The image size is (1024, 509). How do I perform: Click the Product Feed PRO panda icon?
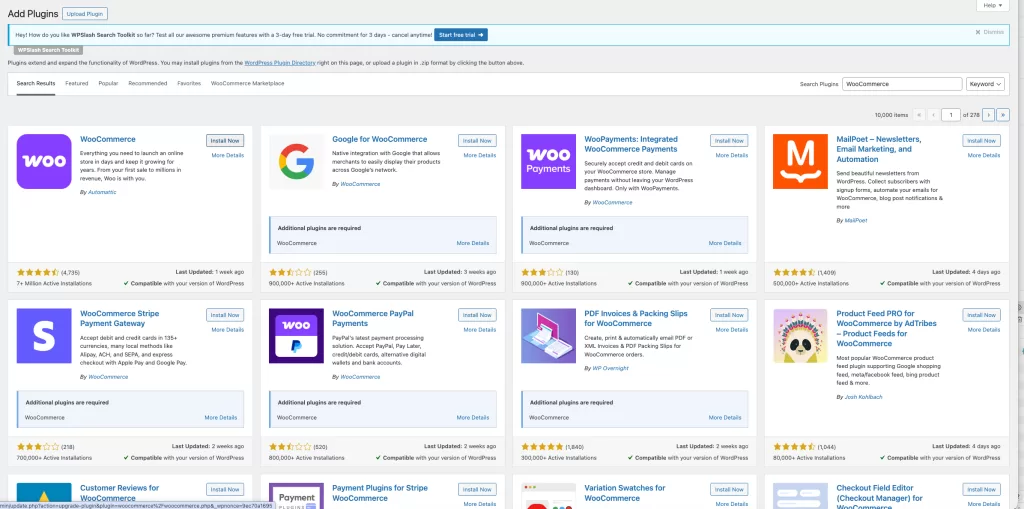click(800, 336)
